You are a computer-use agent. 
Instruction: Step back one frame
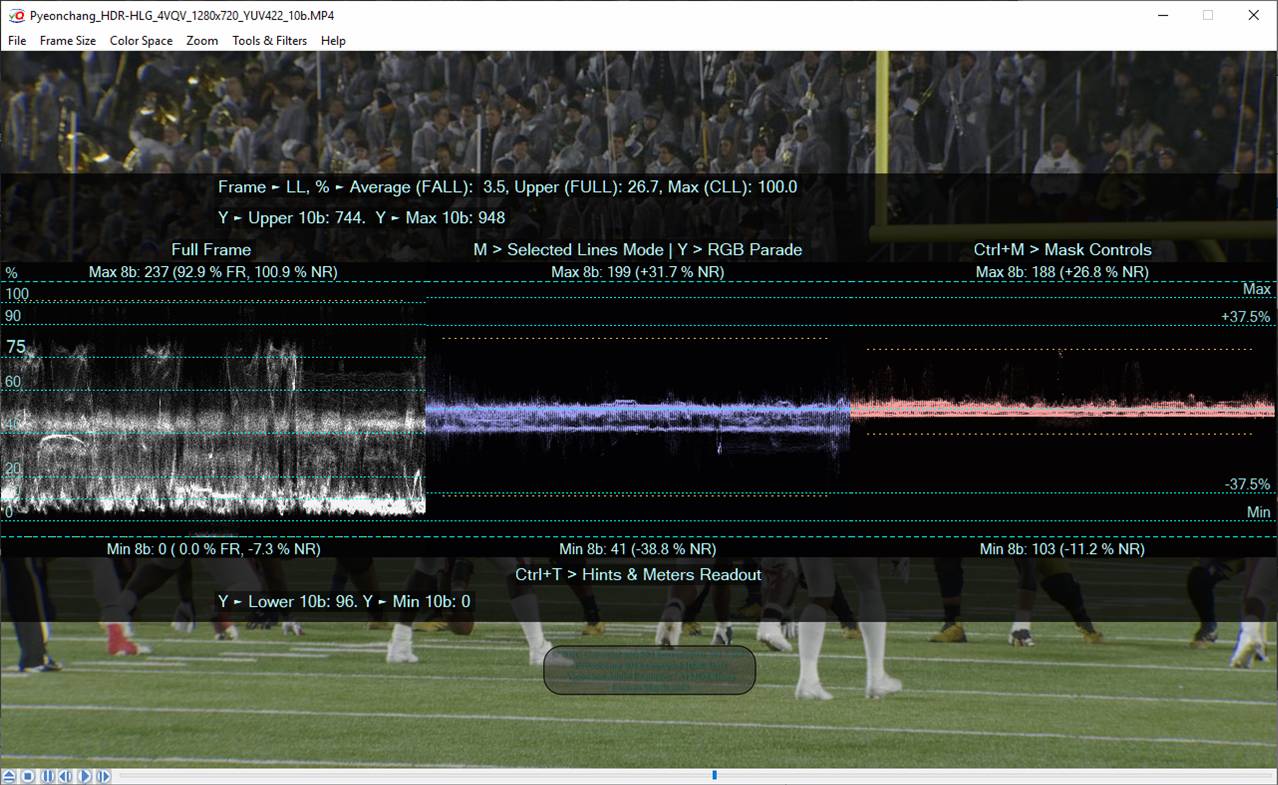[65, 776]
